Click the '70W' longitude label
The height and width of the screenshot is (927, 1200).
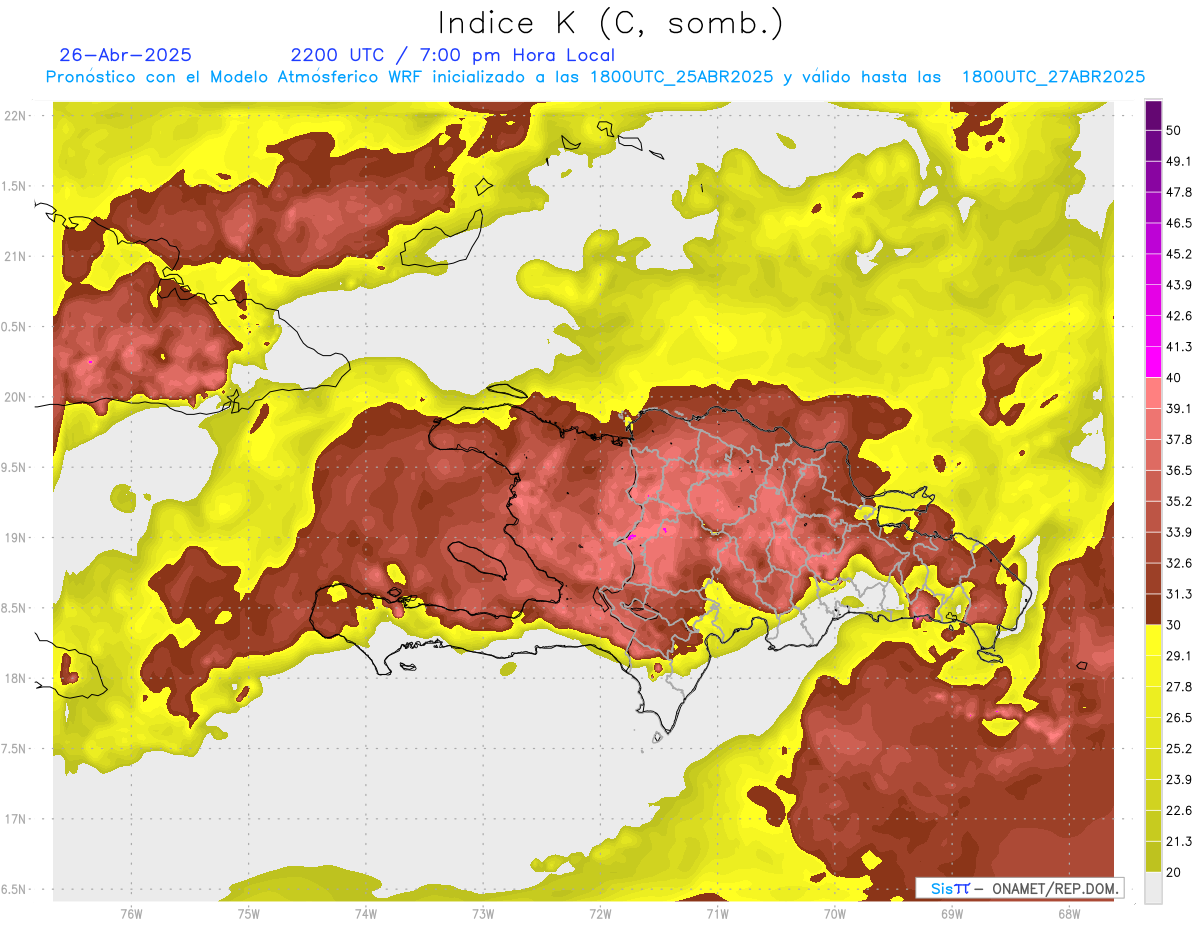tap(835, 914)
